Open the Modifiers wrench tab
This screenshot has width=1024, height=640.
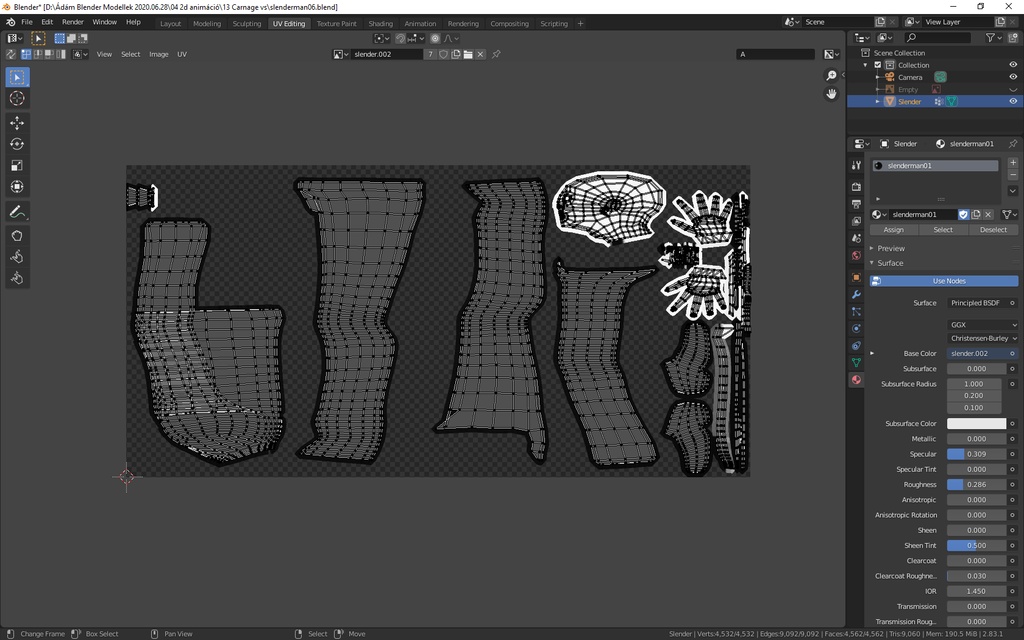[x=856, y=295]
